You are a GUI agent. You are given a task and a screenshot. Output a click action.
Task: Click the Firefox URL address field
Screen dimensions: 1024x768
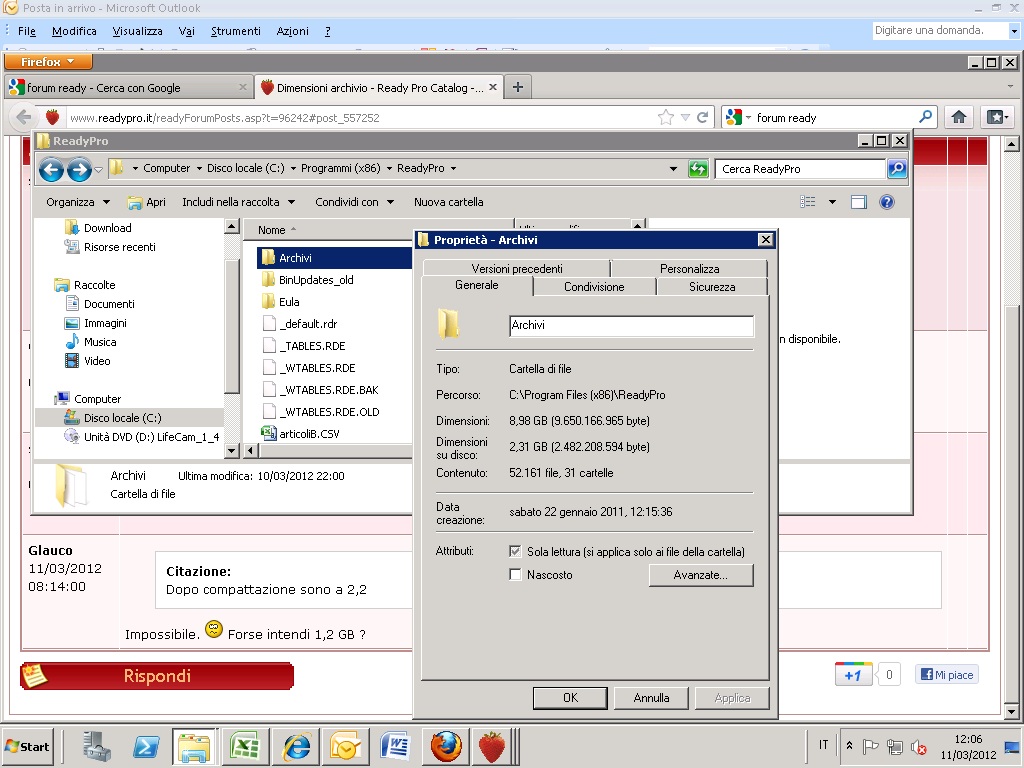[359, 118]
